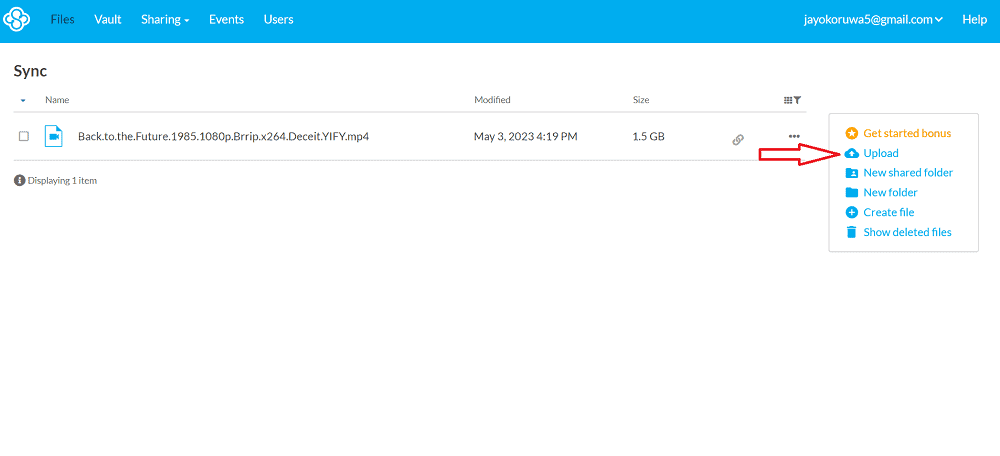
Task: Click the Sync folder heading
Action: click(31, 71)
